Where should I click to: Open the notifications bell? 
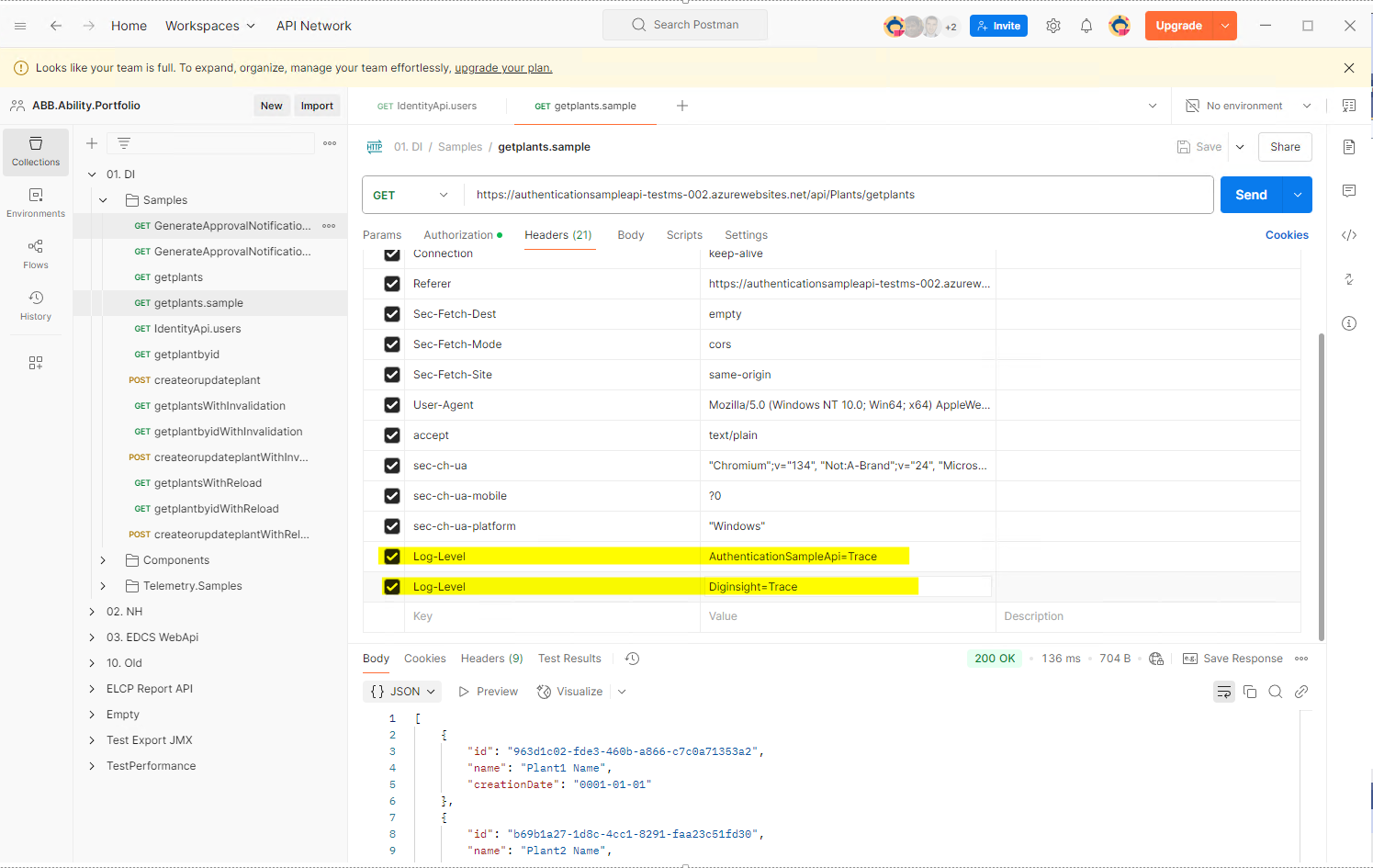click(1086, 26)
